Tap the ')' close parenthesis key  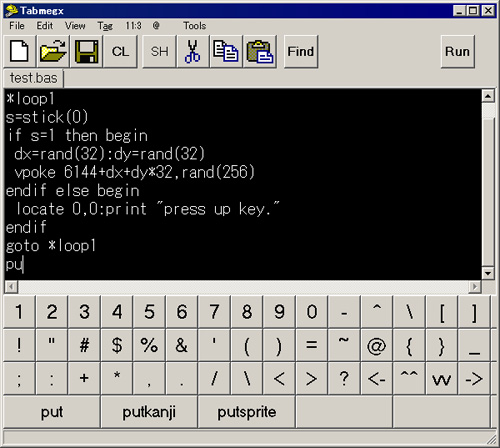(x=279, y=345)
